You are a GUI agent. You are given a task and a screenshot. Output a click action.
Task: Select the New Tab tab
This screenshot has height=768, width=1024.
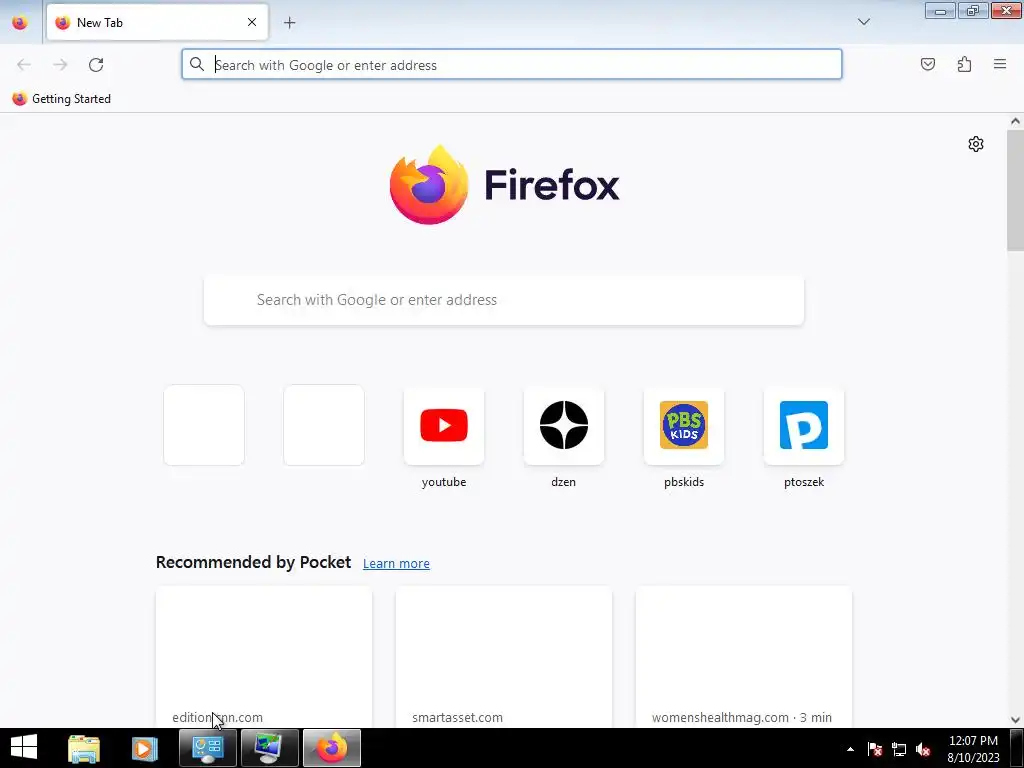[157, 23]
